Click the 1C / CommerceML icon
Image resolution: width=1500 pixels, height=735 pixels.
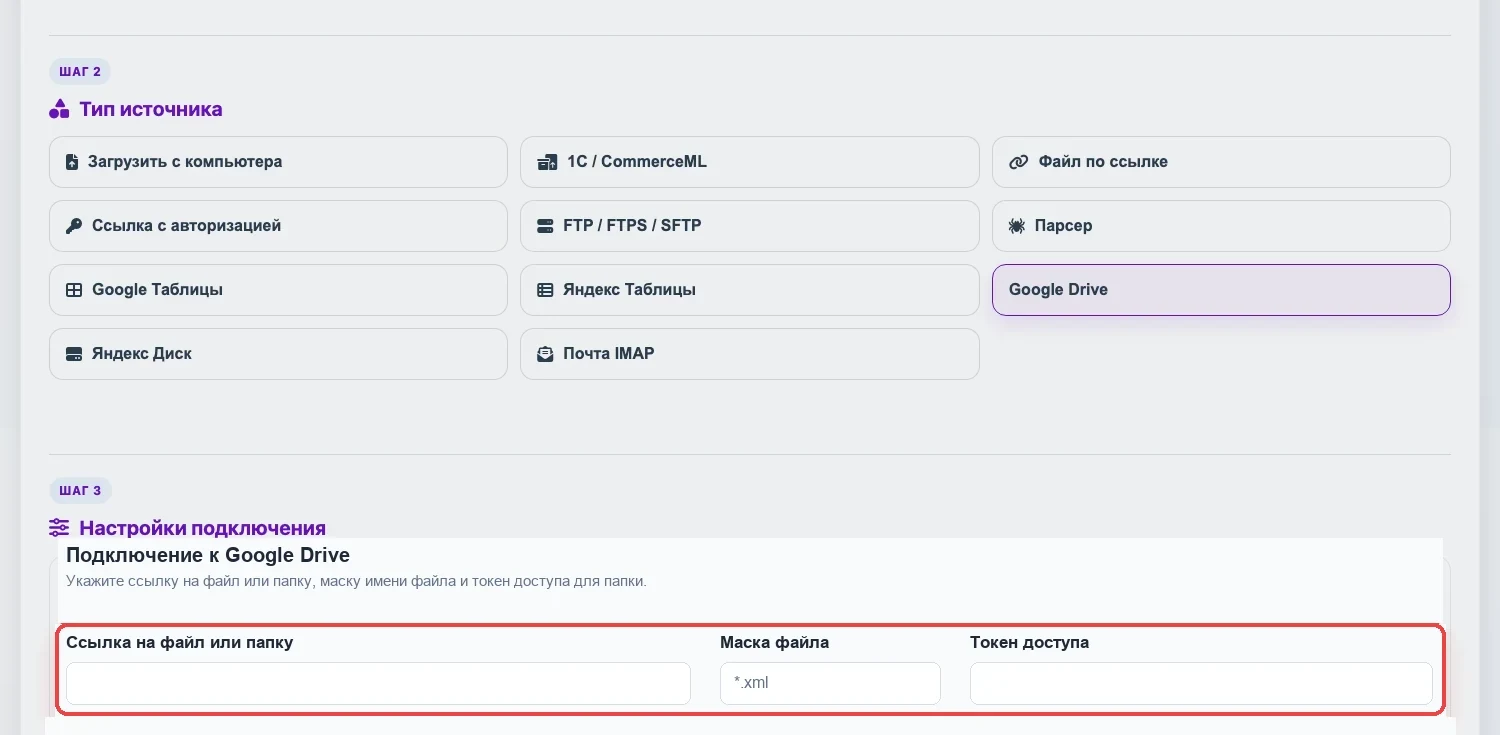547,162
